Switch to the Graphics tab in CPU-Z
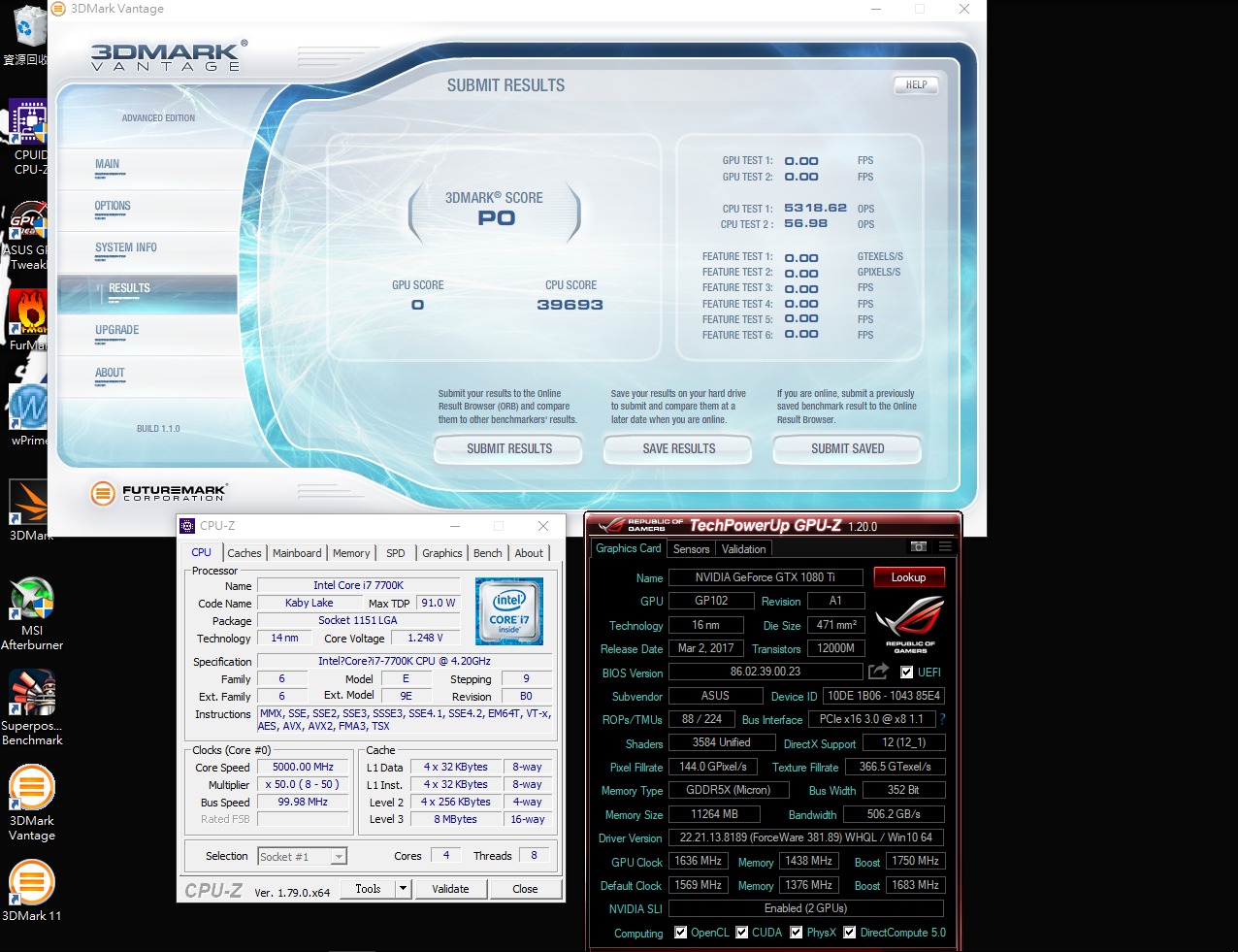Screen dimensions: 1238x952 (x=442, y=553)
